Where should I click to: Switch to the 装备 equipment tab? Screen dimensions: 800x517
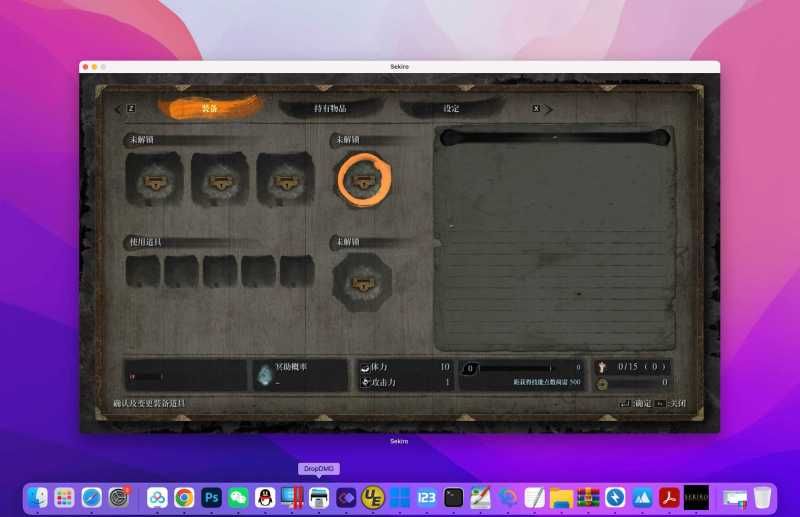click(210, 108)
